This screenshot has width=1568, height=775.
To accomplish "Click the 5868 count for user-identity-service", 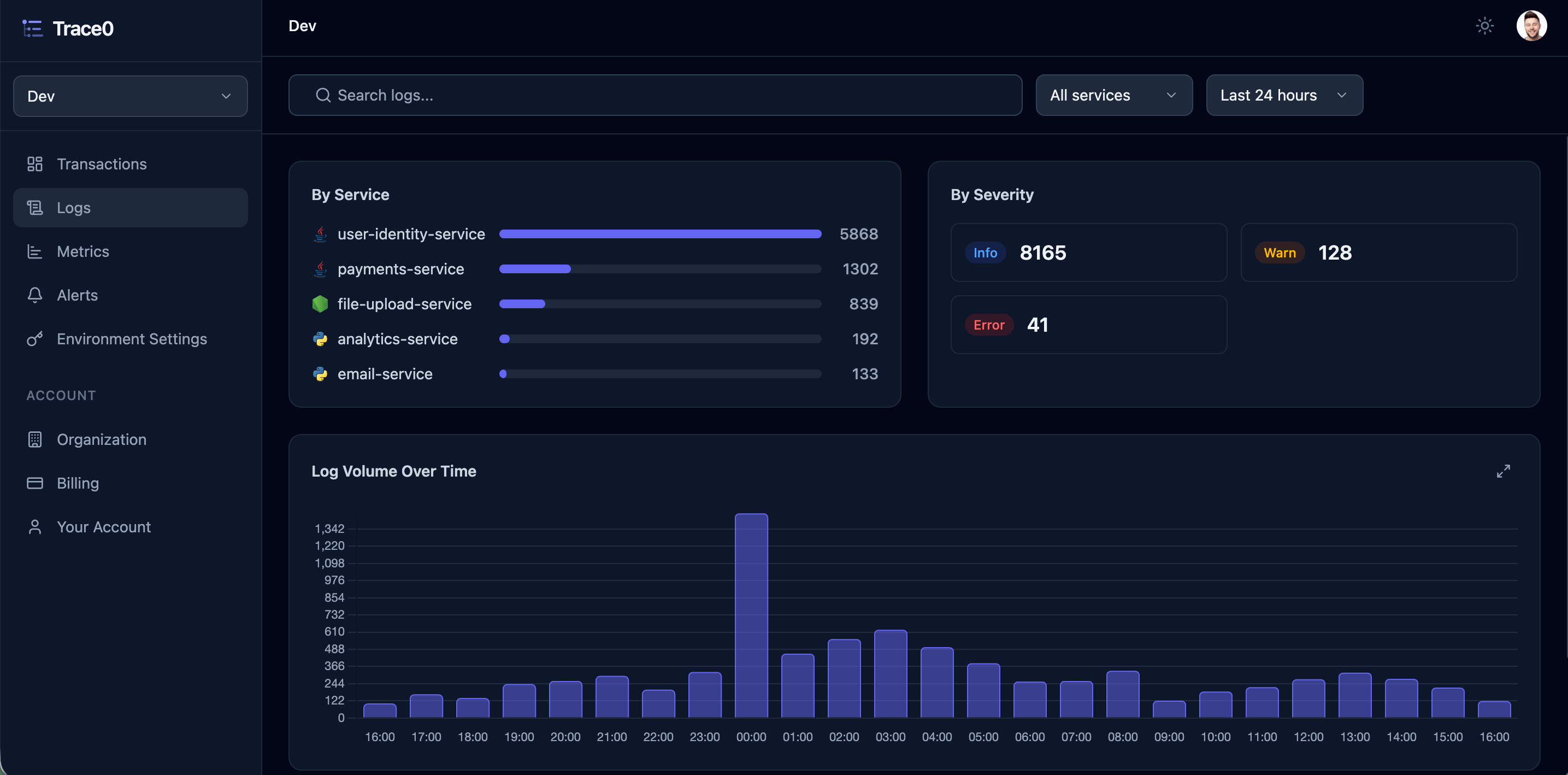I will (858, 234).
